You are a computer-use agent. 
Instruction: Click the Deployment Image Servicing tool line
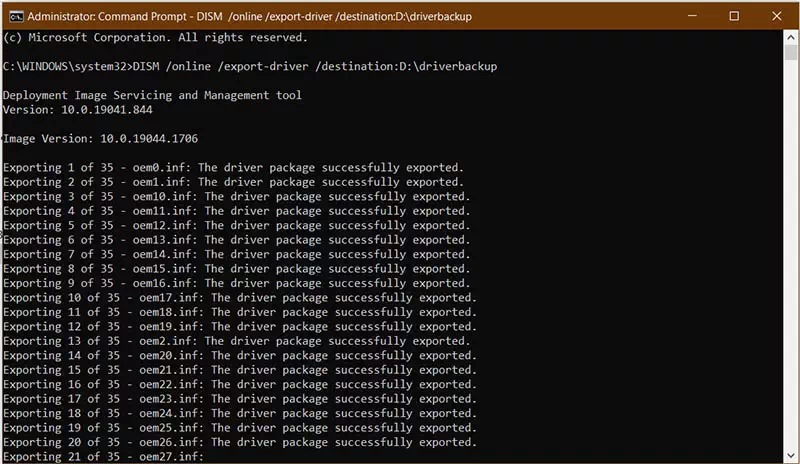tap(152, 95)
